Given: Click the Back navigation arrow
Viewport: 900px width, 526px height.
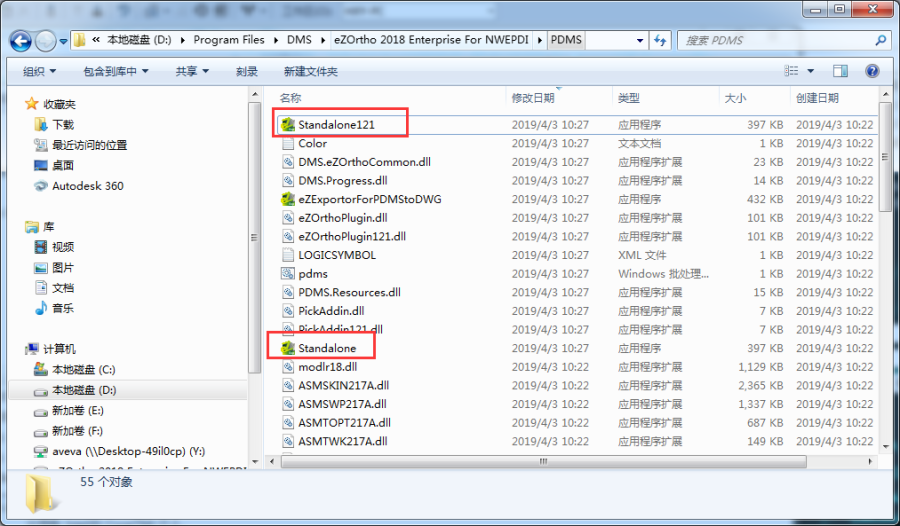Looking at the screenshot, I should (x=21, y=40).
